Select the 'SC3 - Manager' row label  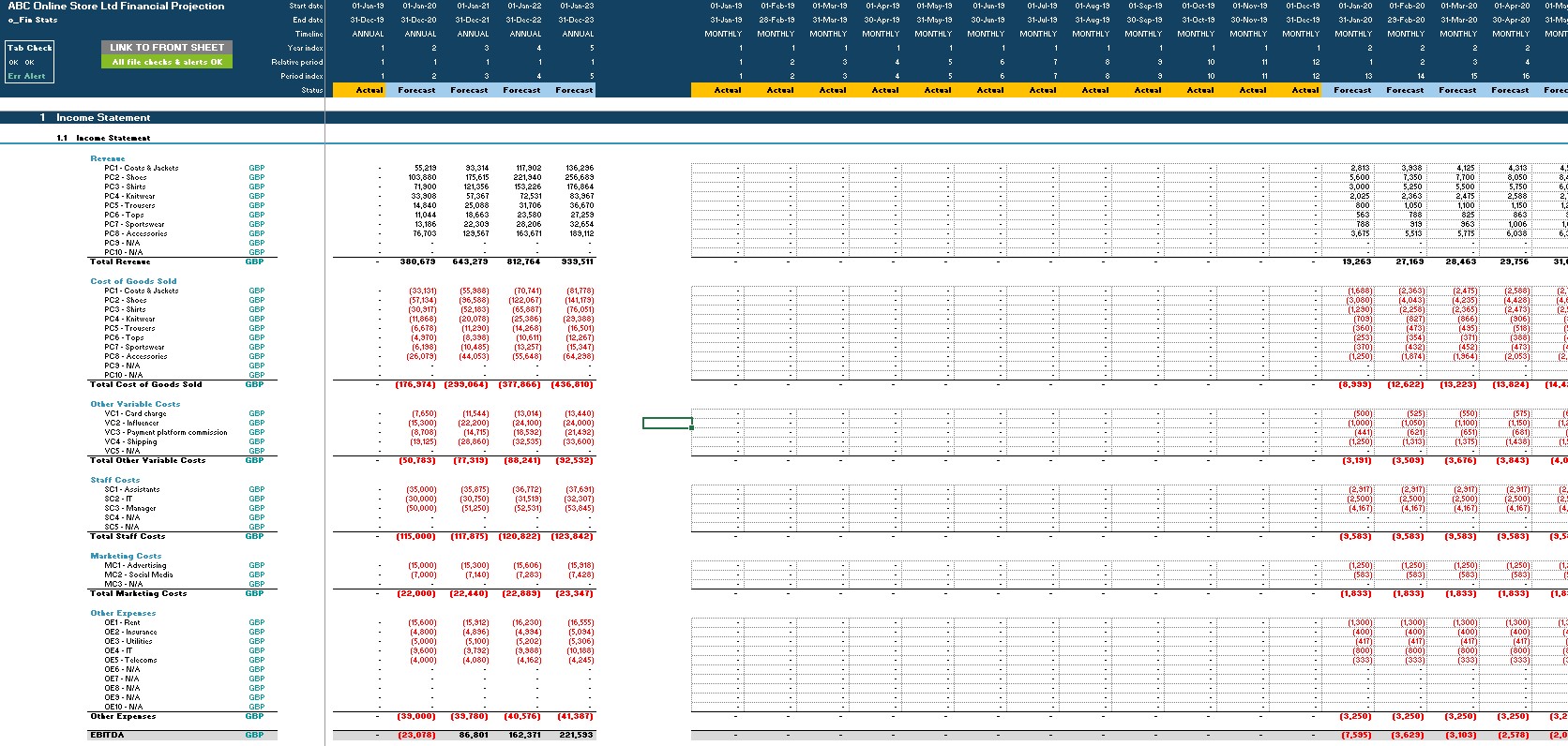point(130,508)
